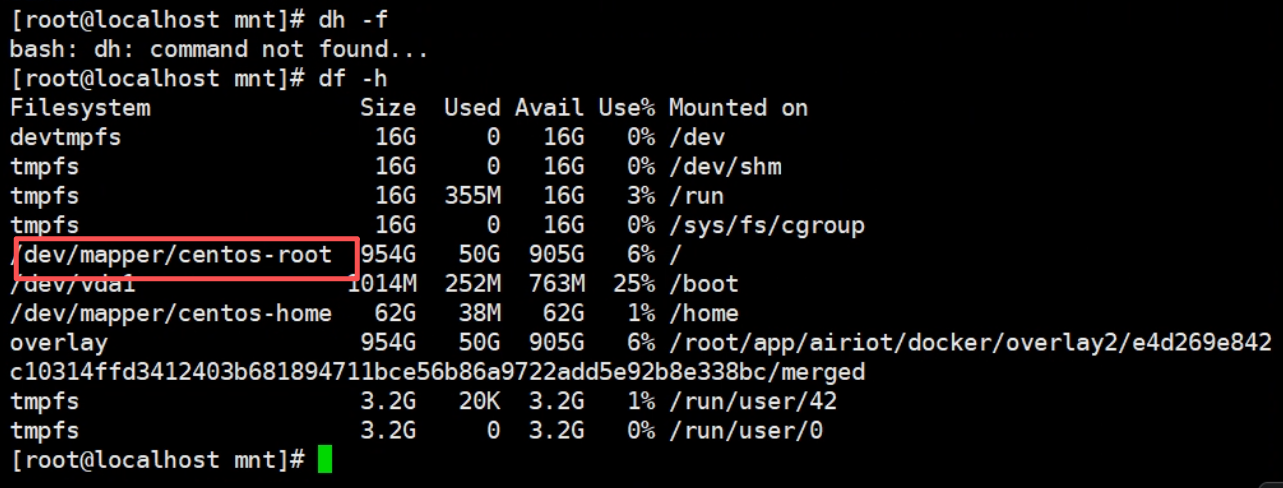Viewport: 1283px width, 488px height.
Task: Click the /sys/fs/cgroup mount path
Action: [x=766, y=225]
